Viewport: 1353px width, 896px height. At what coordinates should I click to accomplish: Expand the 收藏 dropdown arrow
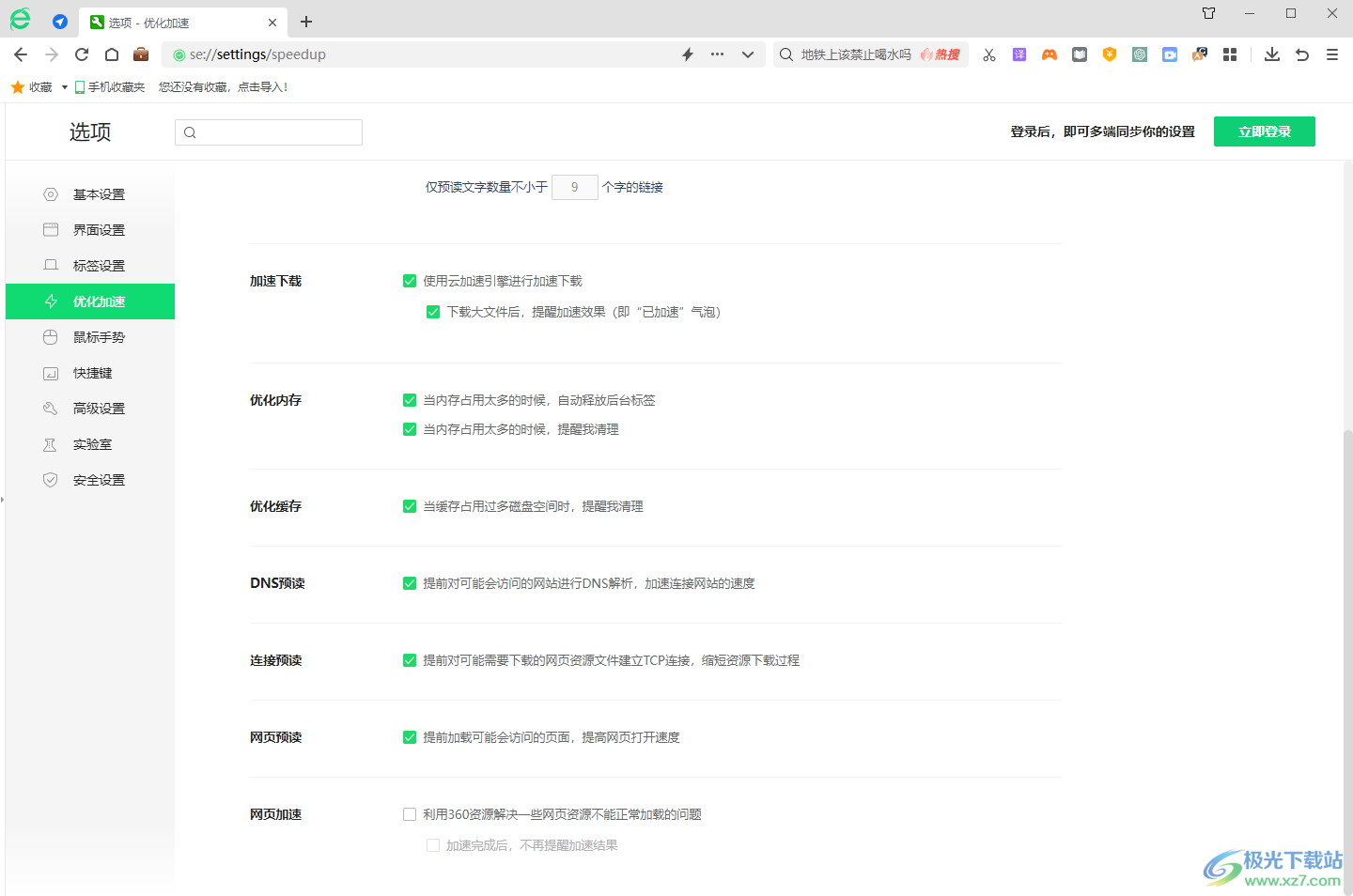pos(64,87)
